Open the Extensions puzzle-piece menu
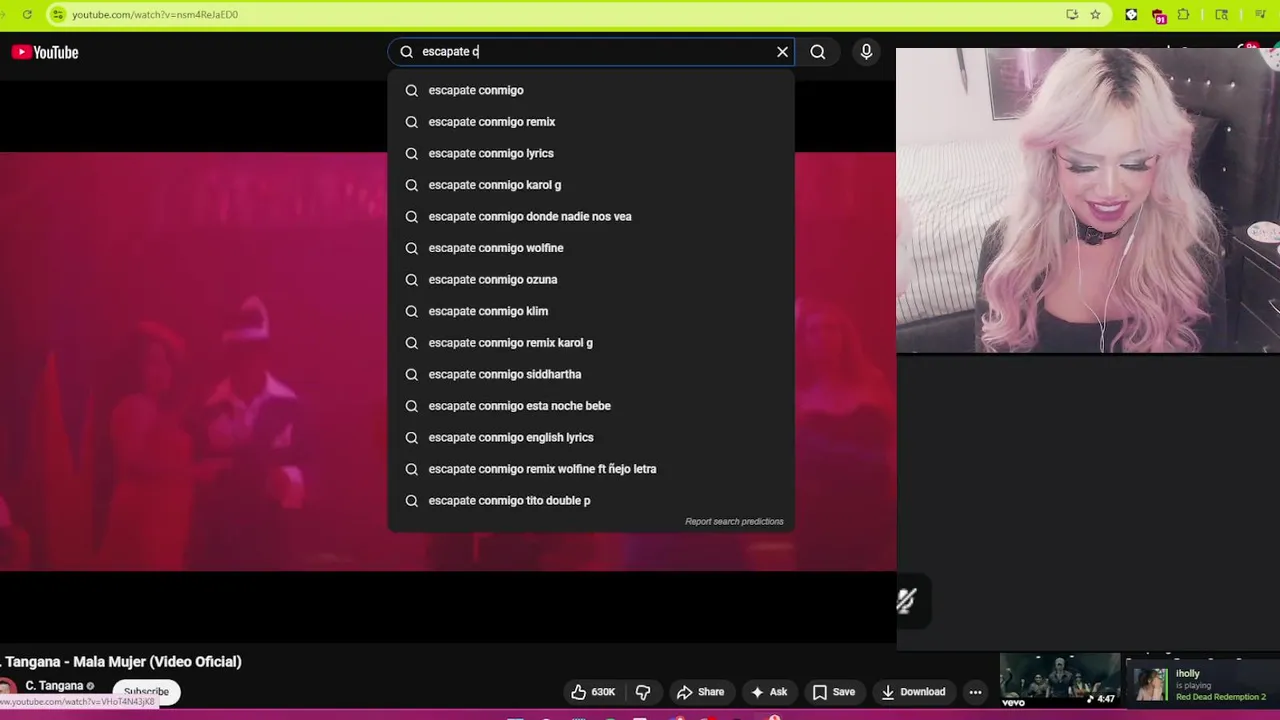1280x720 pixels. click(x=1184, y=14)
